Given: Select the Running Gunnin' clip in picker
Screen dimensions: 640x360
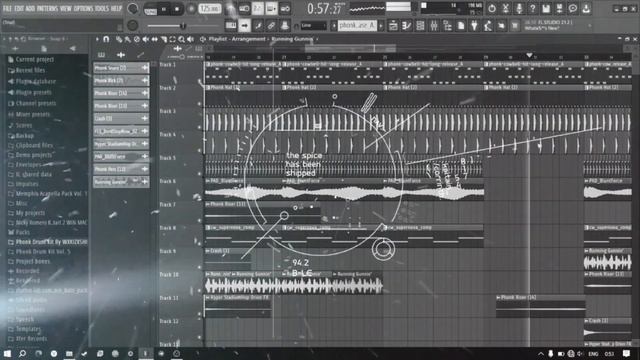Looking at the screenshot, I should (121, 182).
